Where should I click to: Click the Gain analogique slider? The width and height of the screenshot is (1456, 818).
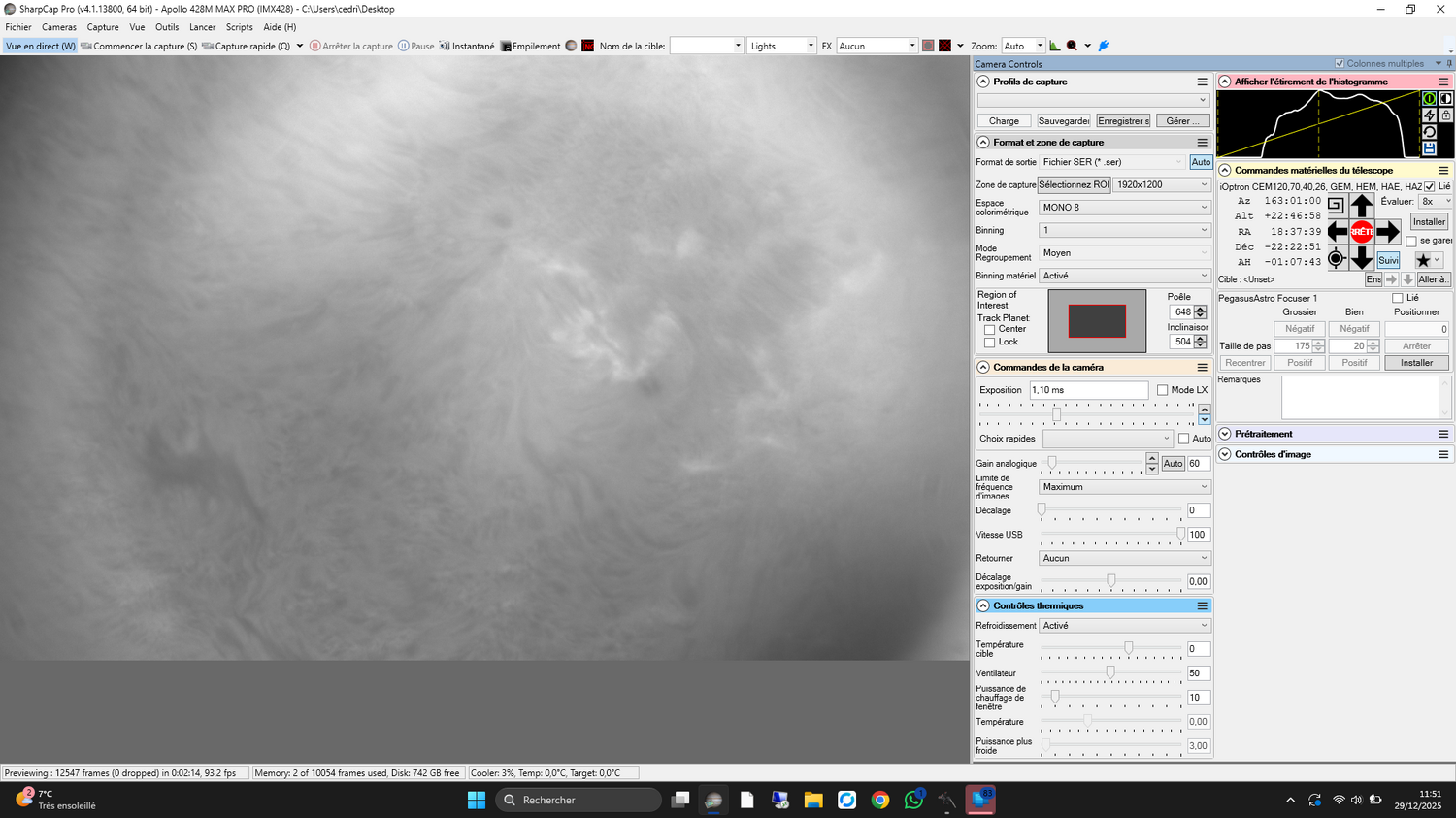[x=1092, y=464]
